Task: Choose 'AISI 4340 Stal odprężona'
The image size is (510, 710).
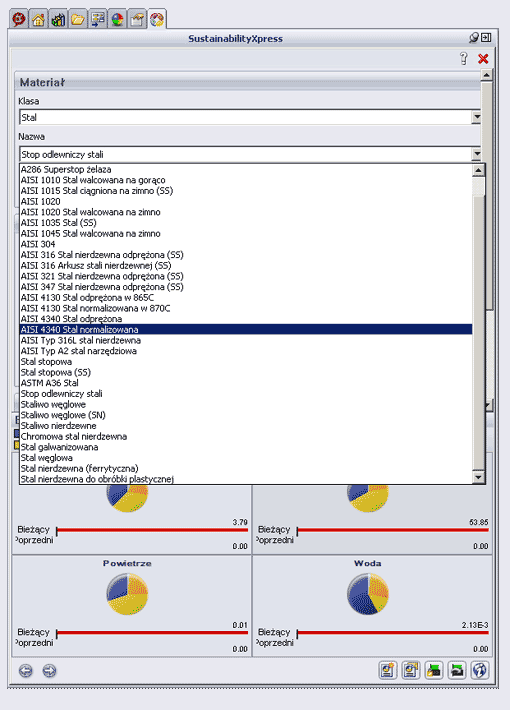Action: click(246, 319)
